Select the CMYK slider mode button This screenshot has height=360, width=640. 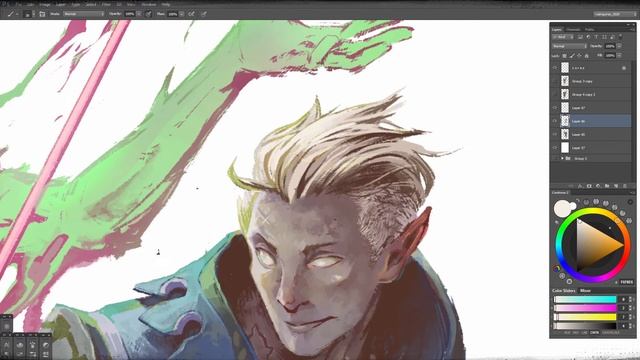[594, 333]
